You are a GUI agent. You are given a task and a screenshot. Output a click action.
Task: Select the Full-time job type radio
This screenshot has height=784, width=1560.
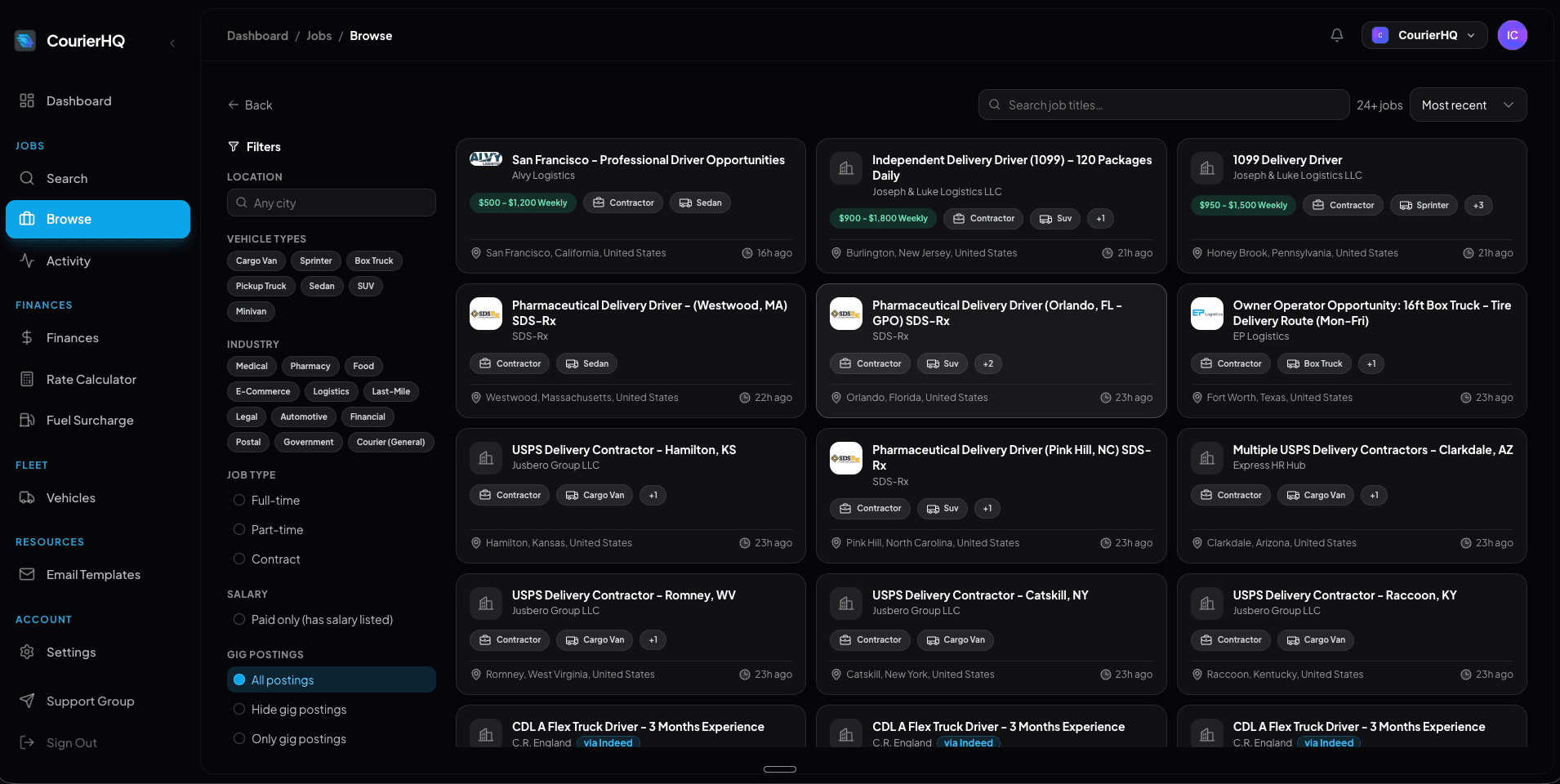tap(239, 500)
